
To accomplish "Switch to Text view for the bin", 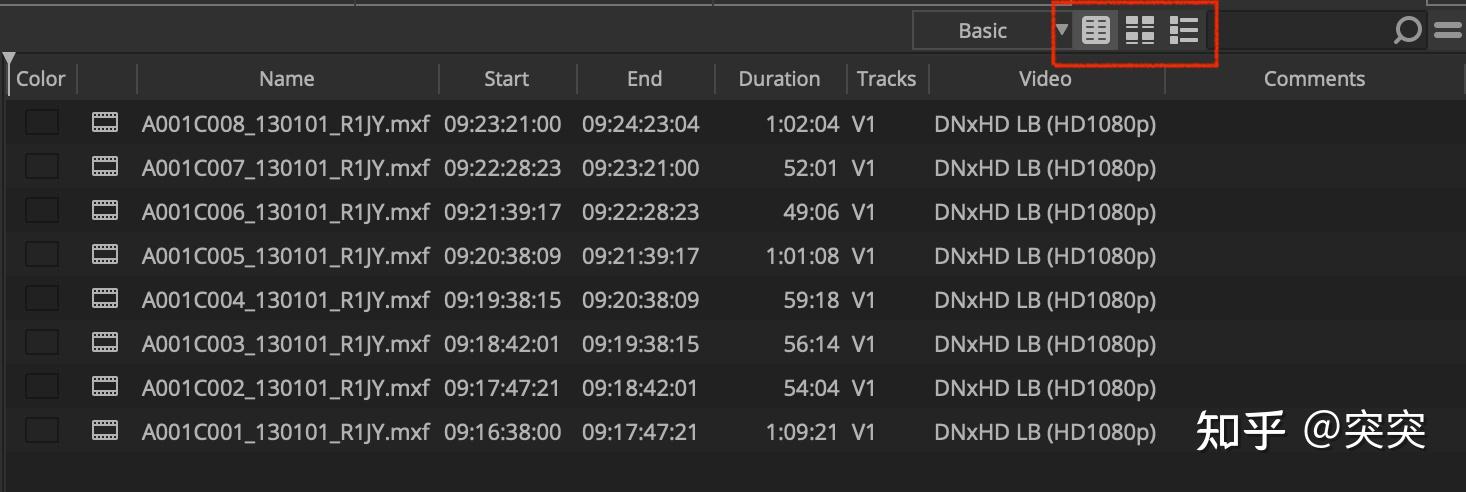I will coord(1096,32).
